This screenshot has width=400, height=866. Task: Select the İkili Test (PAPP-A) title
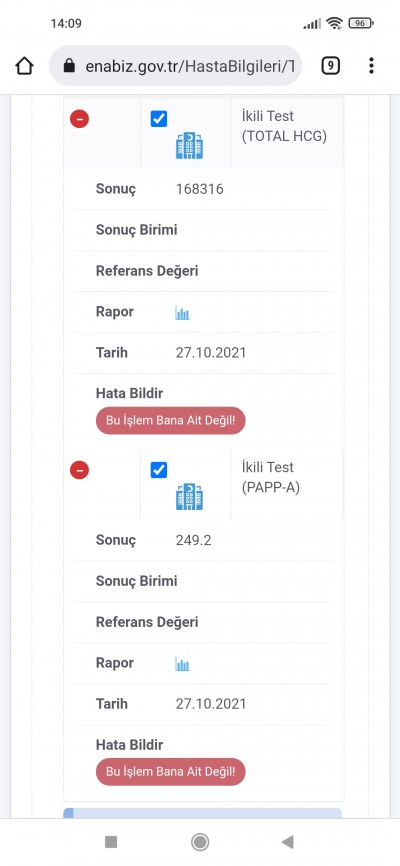pos(271,478)
